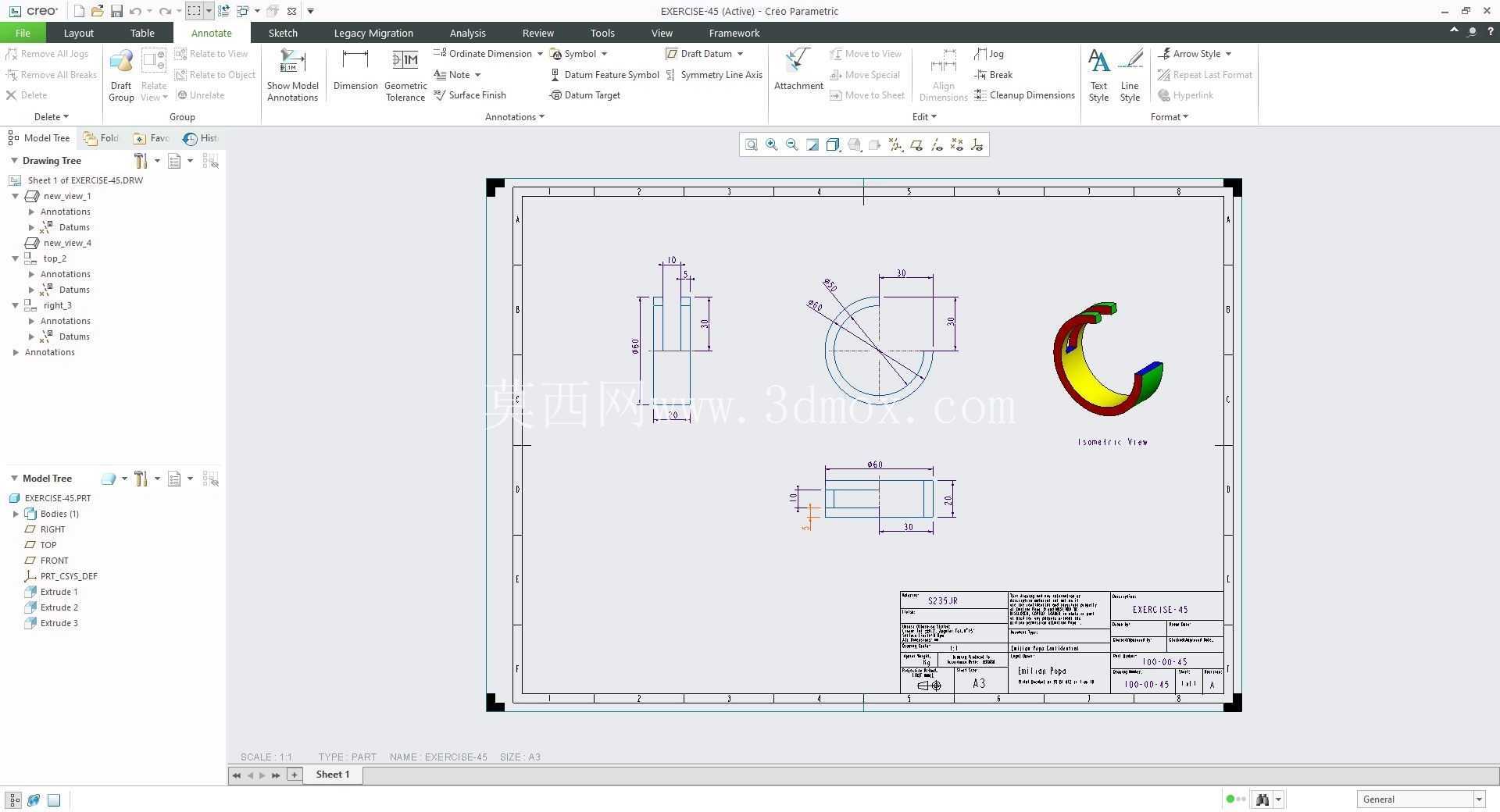Expand the root Annotations node in Drawing Tree
The height and width of the screenshot is (812, 1500).
16,352
